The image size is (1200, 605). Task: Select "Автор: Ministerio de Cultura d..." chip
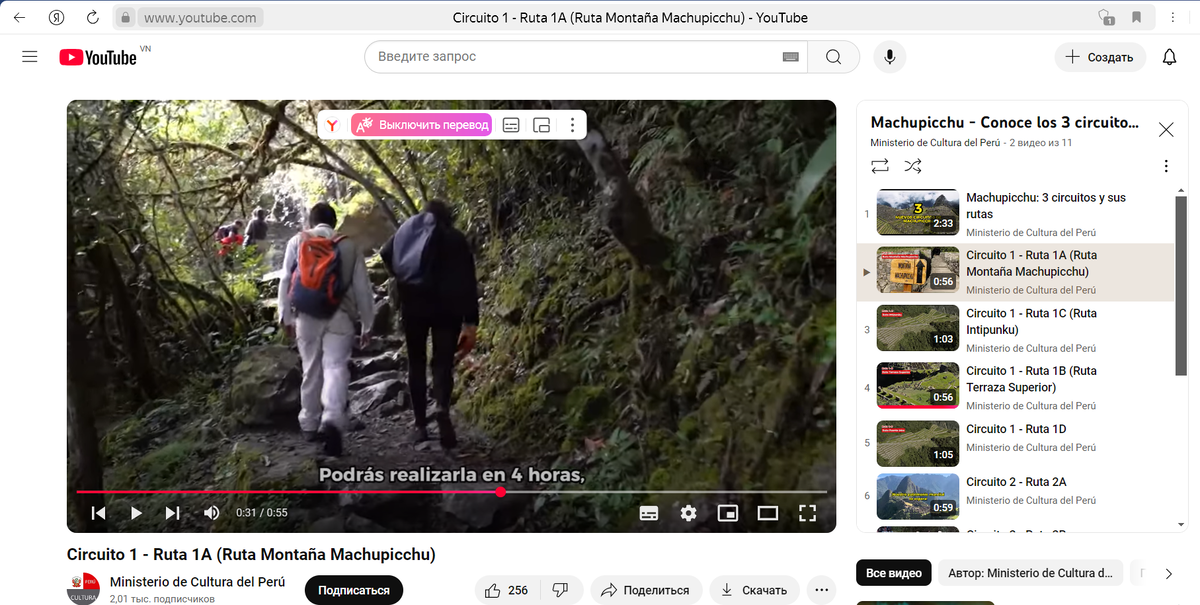1030,573
